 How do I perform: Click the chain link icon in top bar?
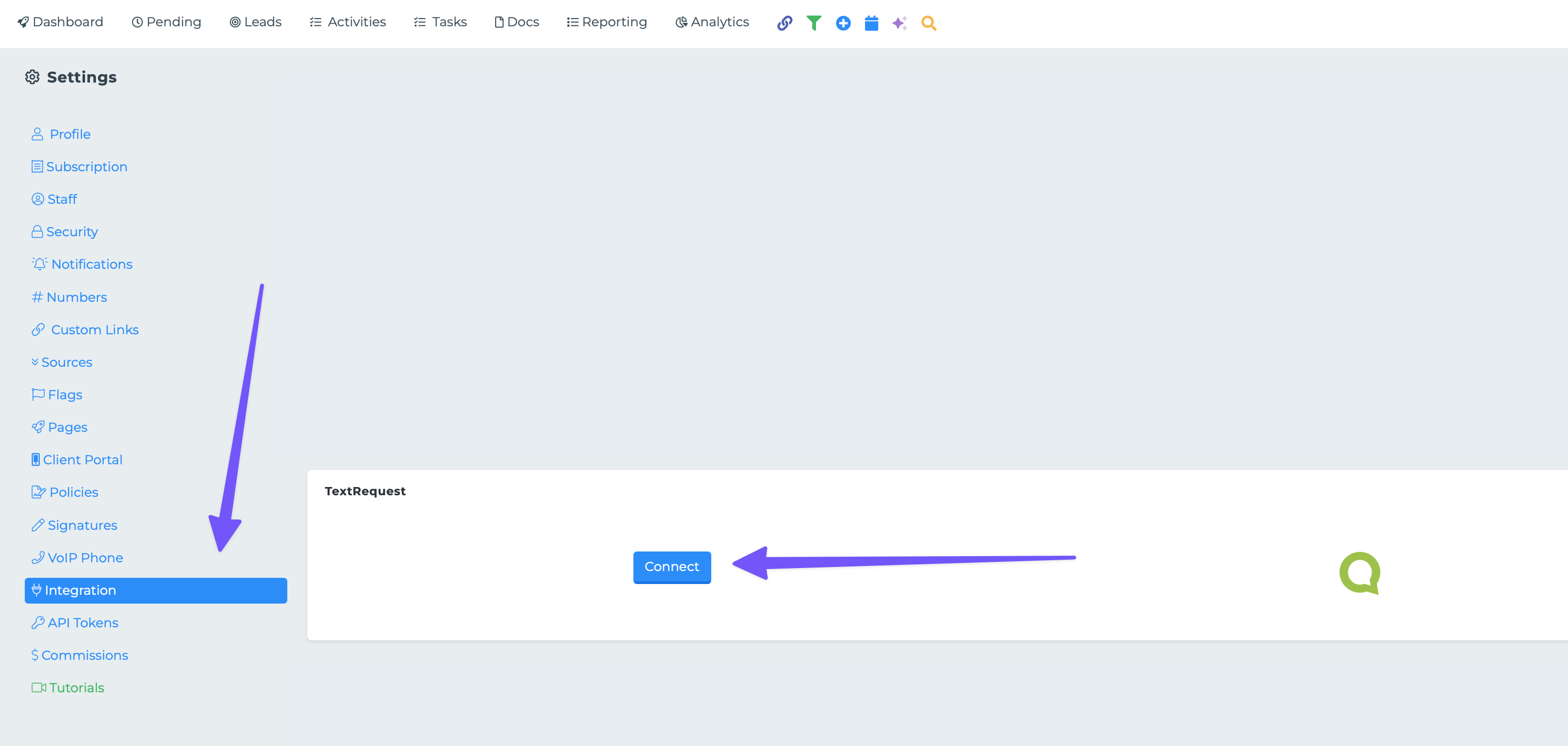click(785, 23)
